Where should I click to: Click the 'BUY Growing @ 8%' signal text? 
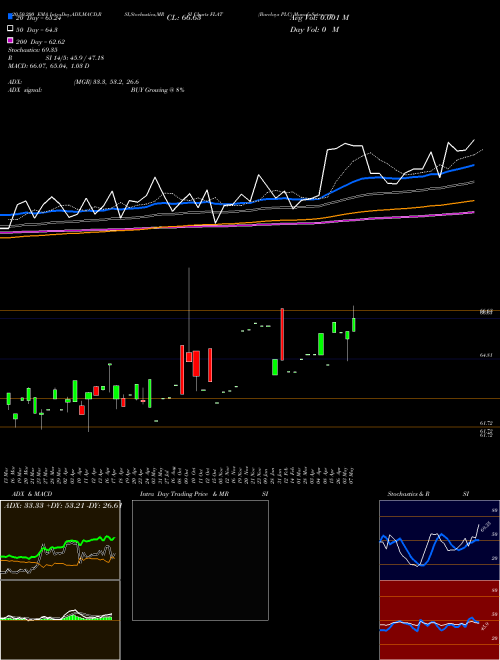pyautogui.click(x=157, y=90)
